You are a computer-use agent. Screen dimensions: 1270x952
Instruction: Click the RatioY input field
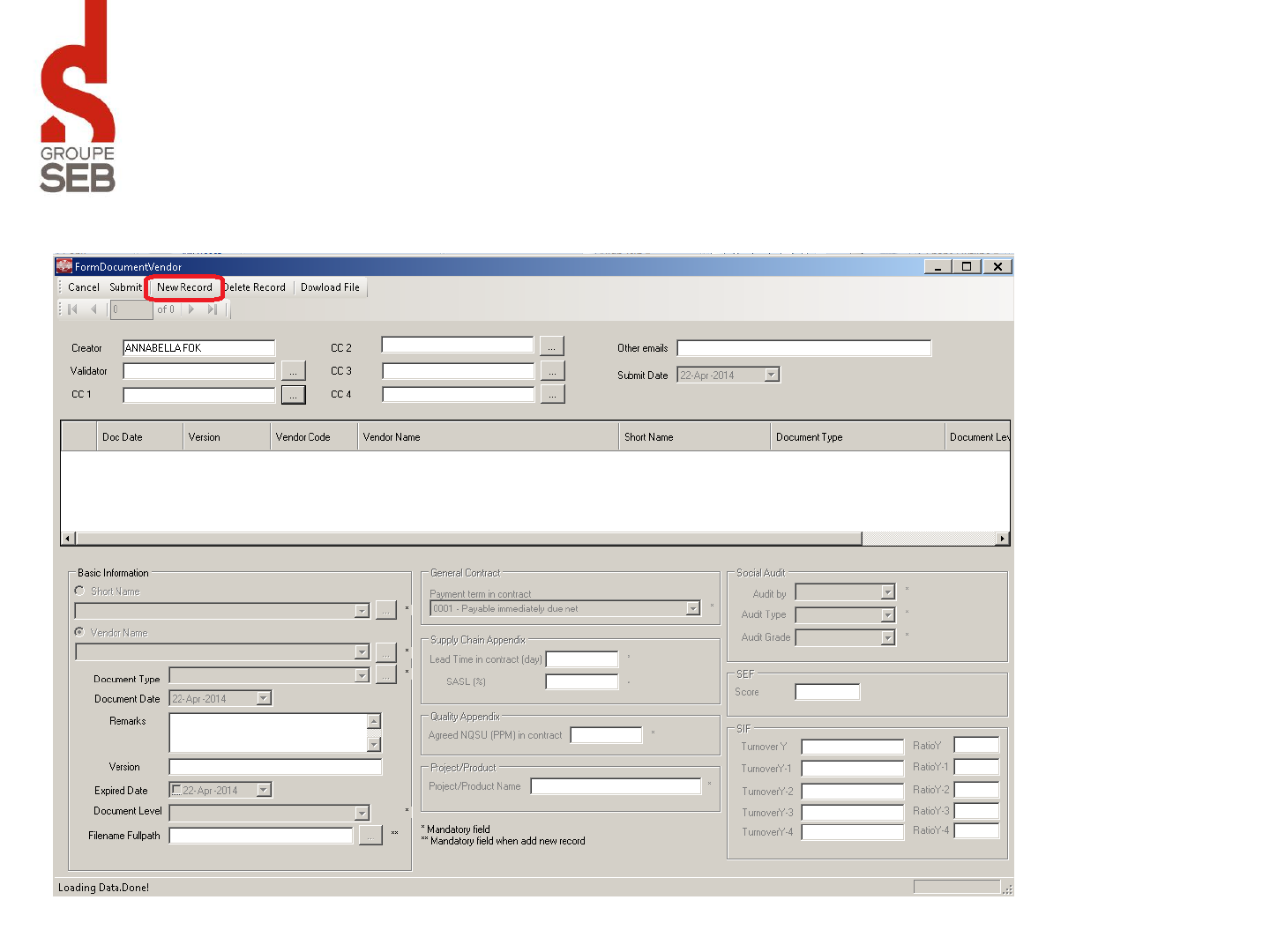pyautogui.click(x=976, y=746)
